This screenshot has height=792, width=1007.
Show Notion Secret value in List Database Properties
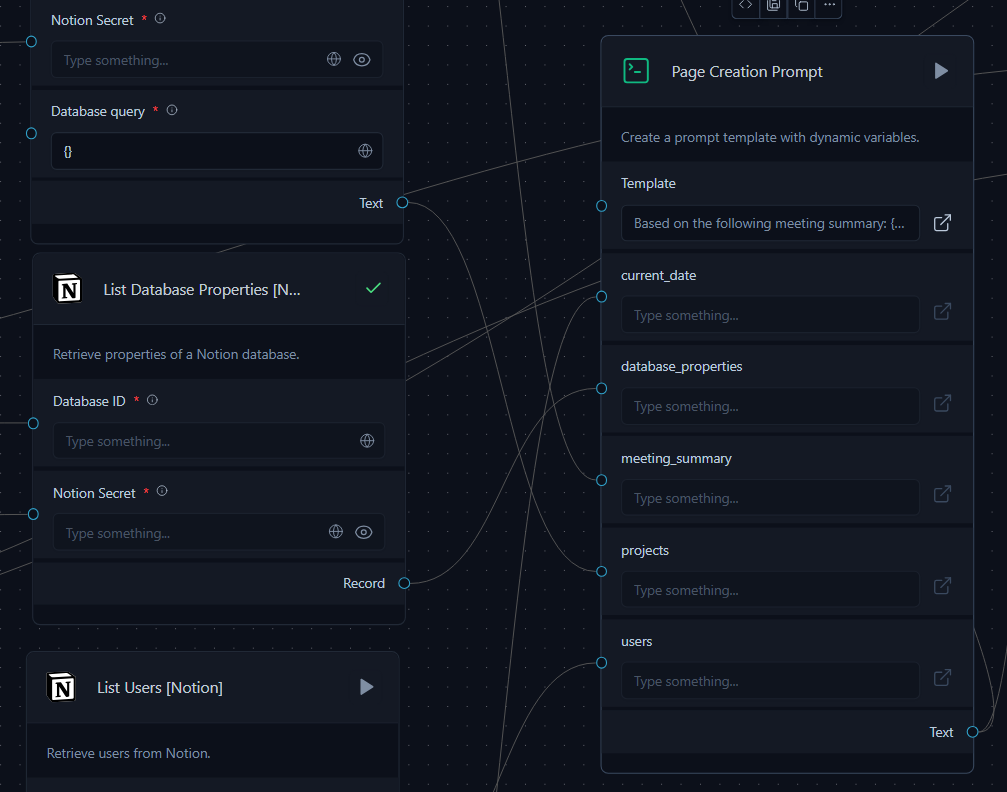click(x=363, y=532)
